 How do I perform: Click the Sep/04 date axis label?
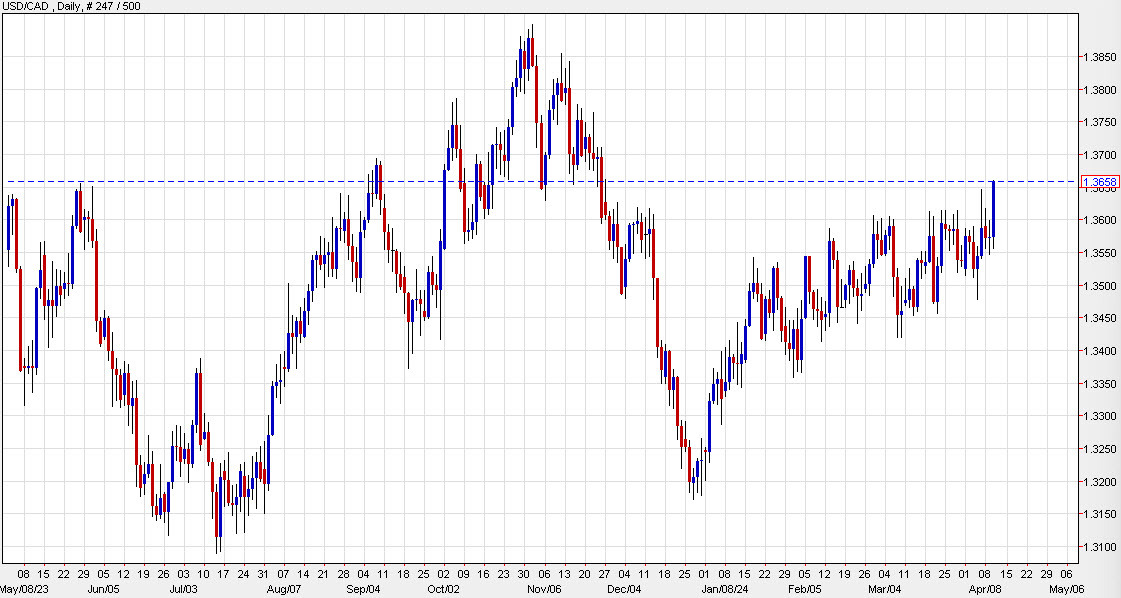pyautogui.click(x=365, y=589)
